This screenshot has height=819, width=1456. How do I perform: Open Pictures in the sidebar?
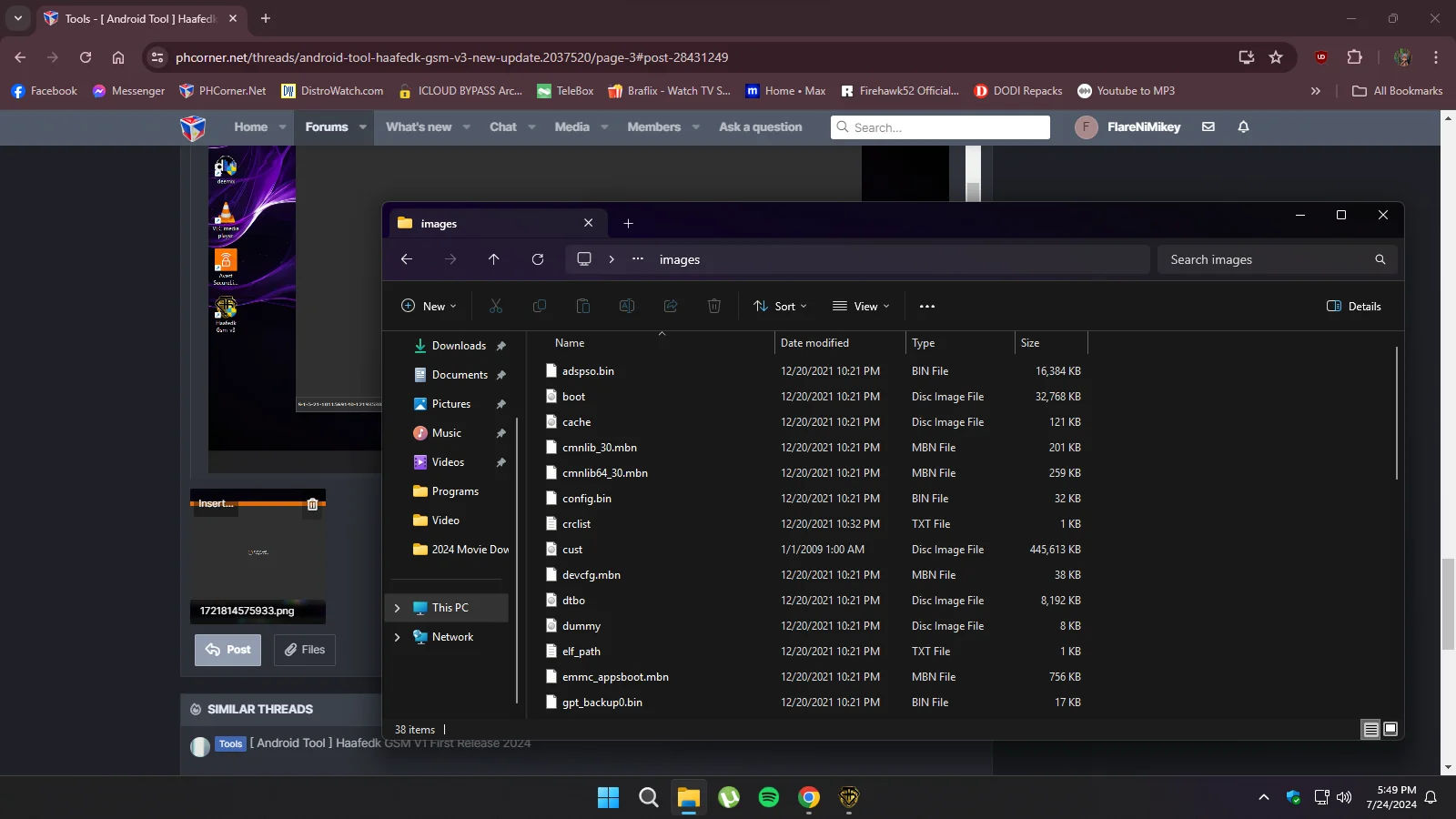(451, 404)
